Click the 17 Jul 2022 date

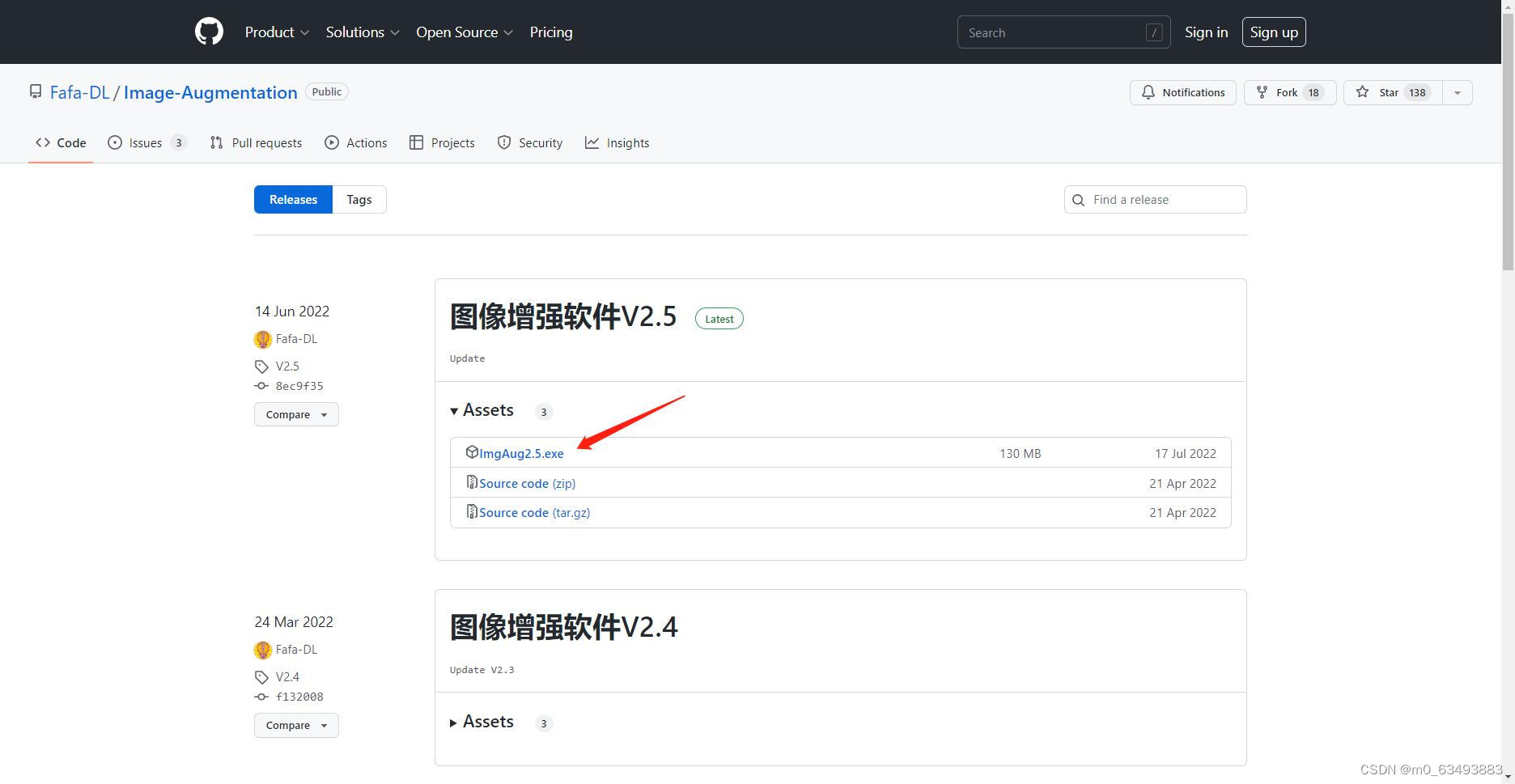(x=1186, y=453)
